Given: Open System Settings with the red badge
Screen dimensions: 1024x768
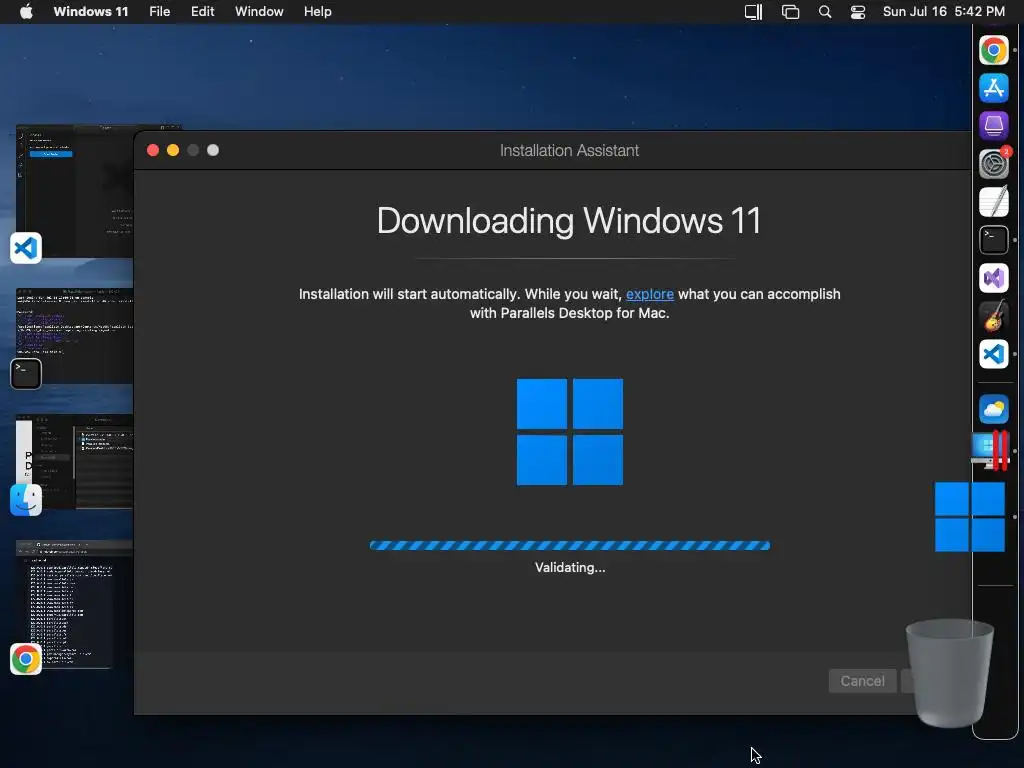Looking at the screenshot, I should click(993, 164).
